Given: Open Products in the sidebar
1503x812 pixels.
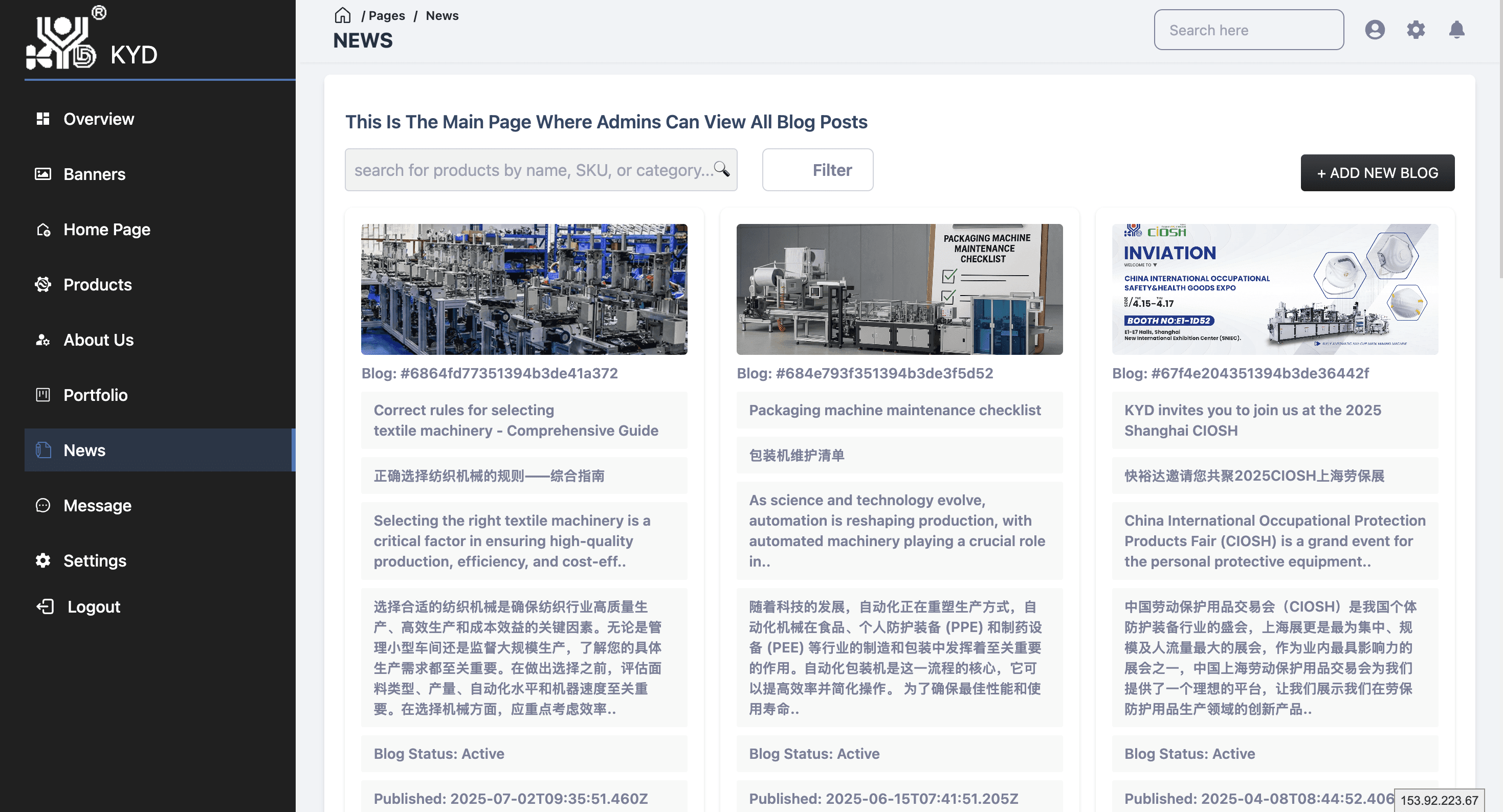Looking at the screenshot, I should pyautogui.click(x=97, y=285).
